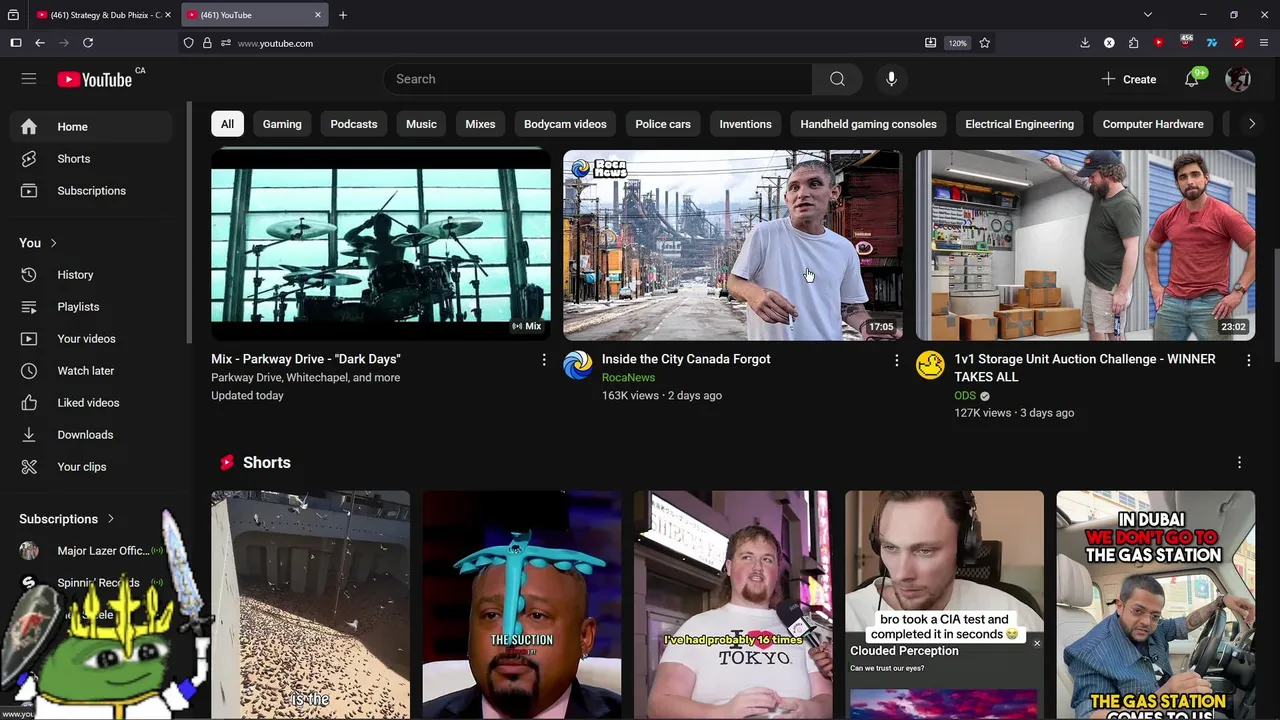The width and height of the screenshot is (1280, 720).
Task: Open the notifications bell
Action: [x=1192, y=79]
